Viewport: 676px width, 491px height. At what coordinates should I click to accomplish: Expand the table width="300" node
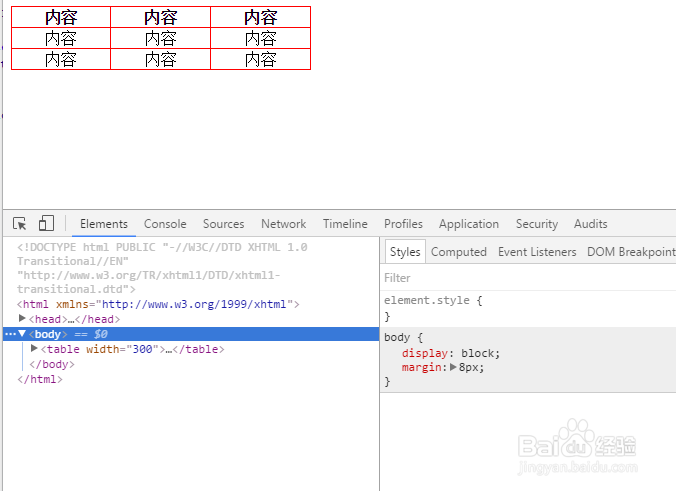pos(34,348)
